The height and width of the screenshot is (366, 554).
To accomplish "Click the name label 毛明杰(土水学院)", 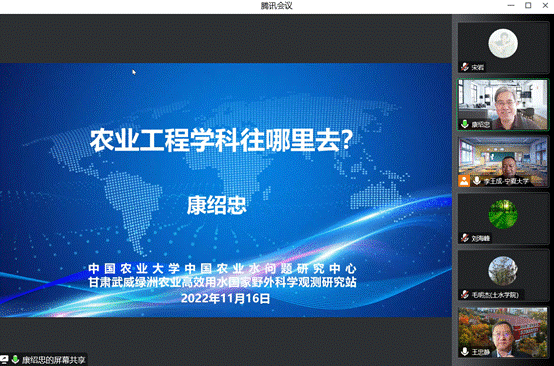I will (495, 295).
